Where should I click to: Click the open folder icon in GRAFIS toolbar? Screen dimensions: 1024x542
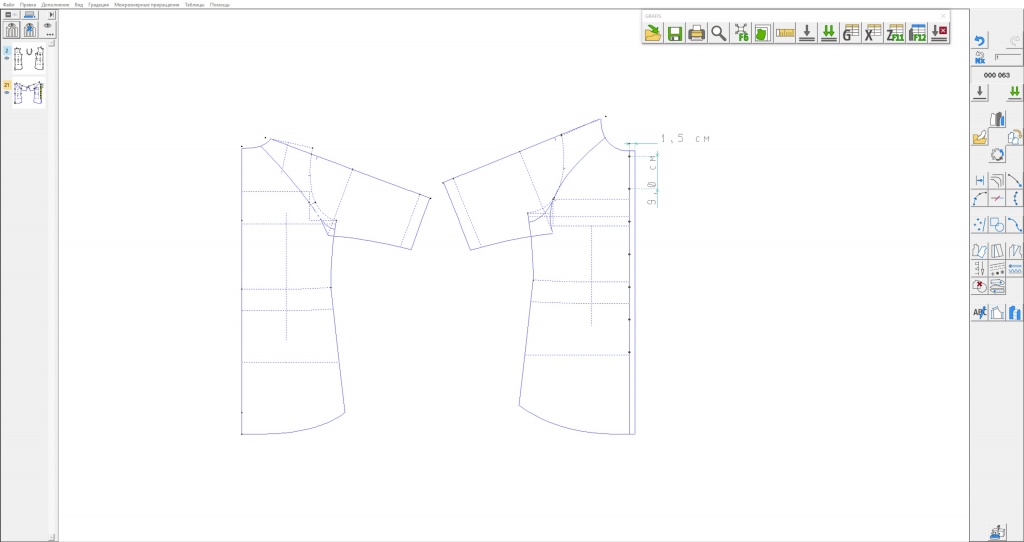tap(653, 33)
